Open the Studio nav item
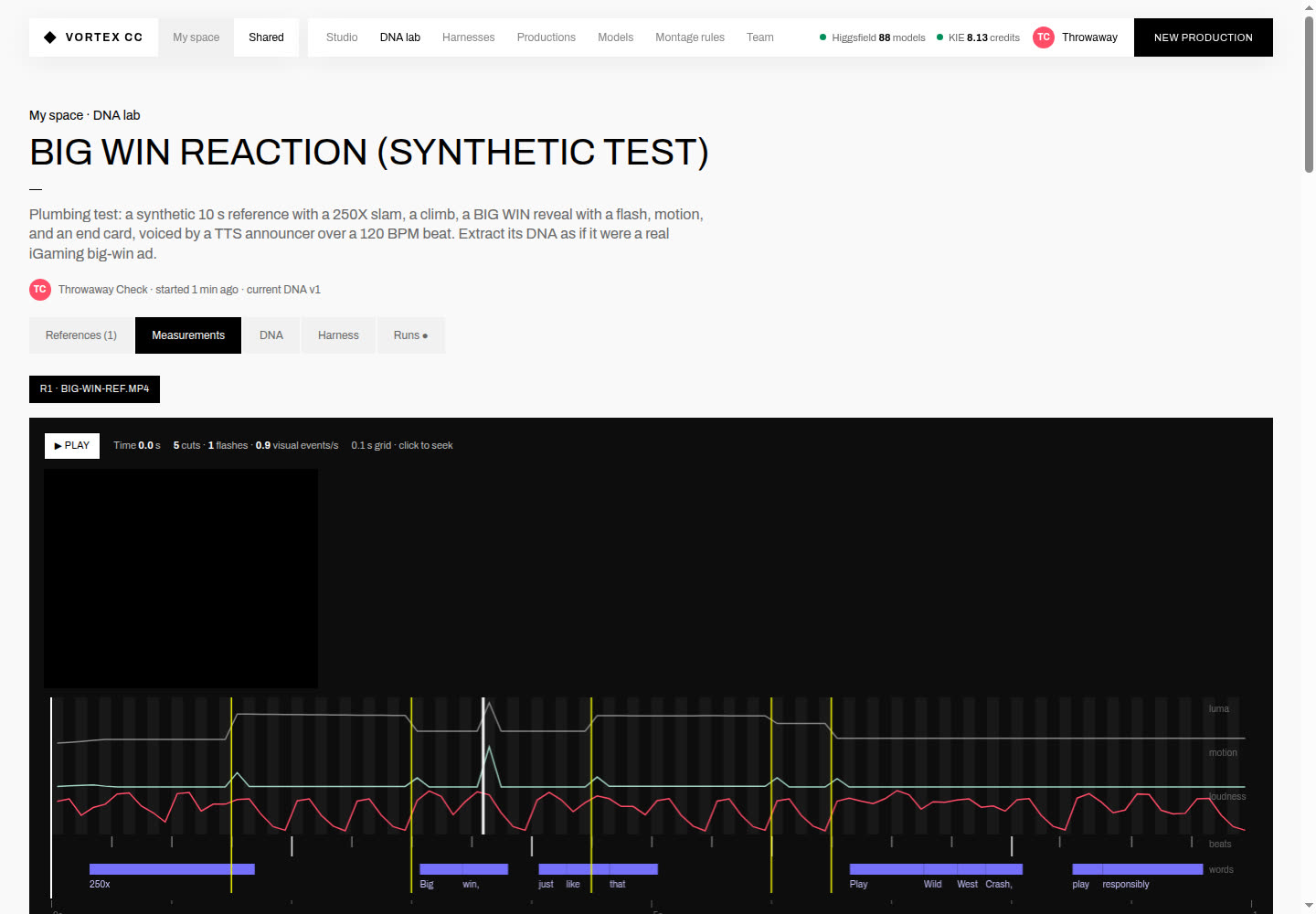The image size is (1316, 914). click(x=342, y=37)
